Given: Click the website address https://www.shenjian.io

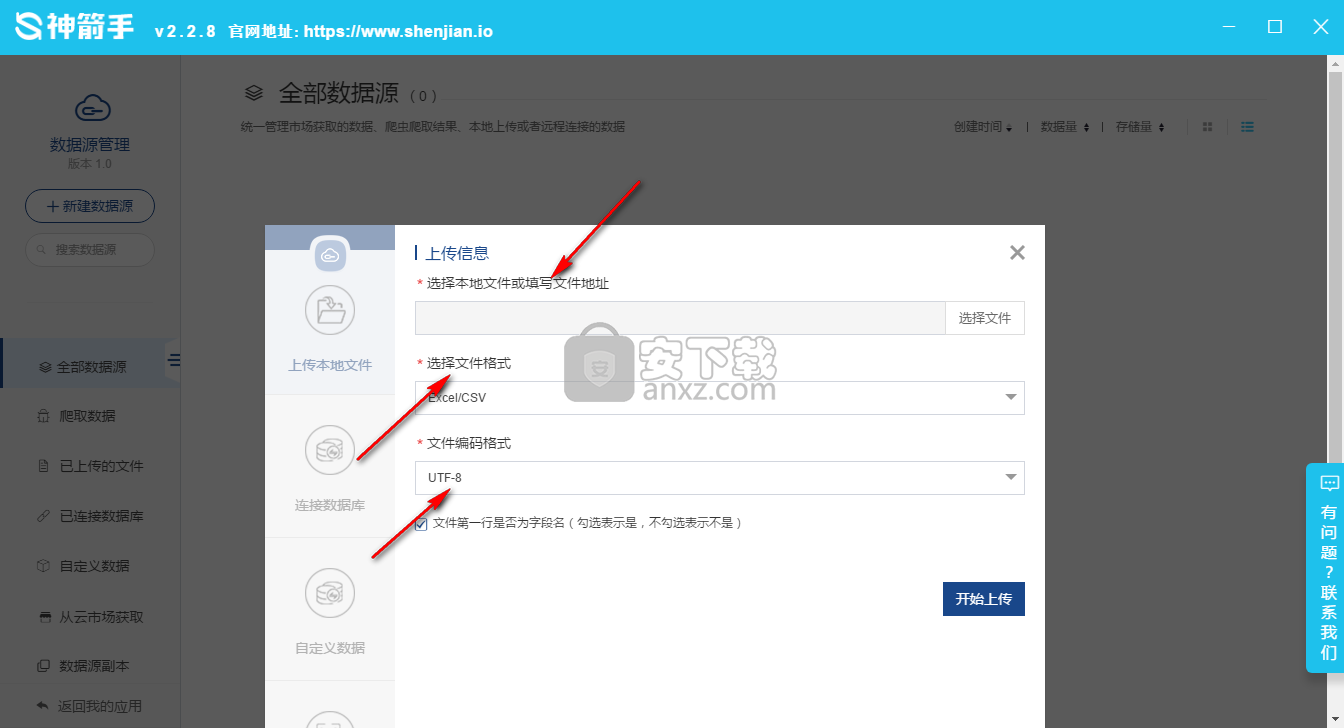Looking at the screenshot, I should pyautogui.click(x=398, y=31).
